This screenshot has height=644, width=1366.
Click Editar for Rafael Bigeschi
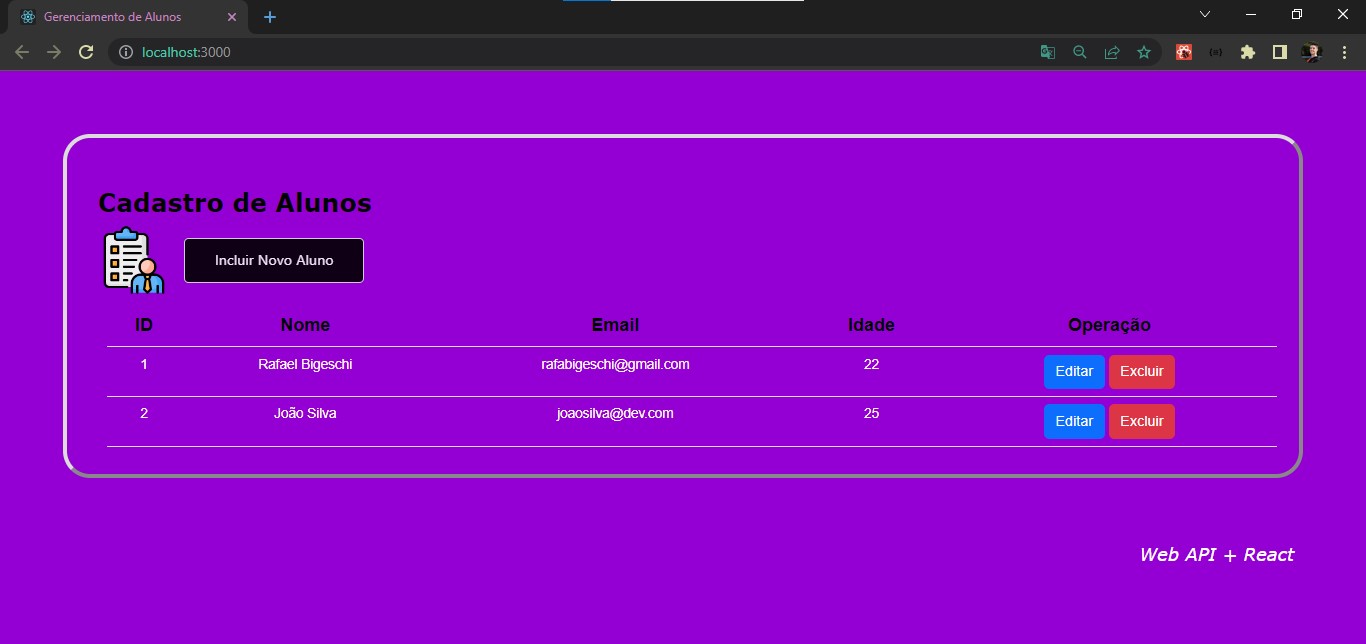pos(1073,371)
